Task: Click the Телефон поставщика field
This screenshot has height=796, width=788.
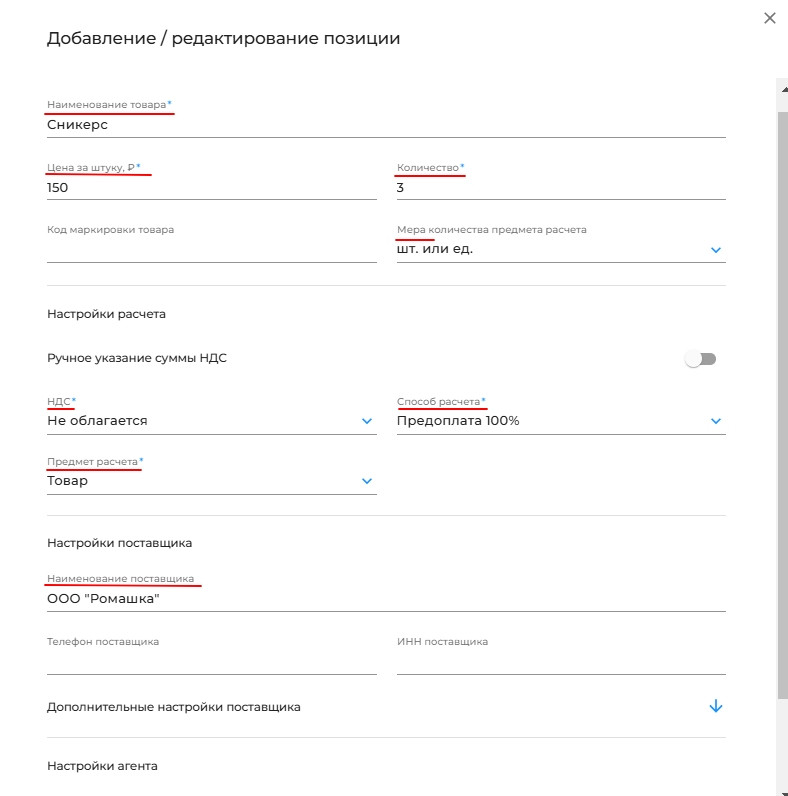Action: [x=212, y=662]
